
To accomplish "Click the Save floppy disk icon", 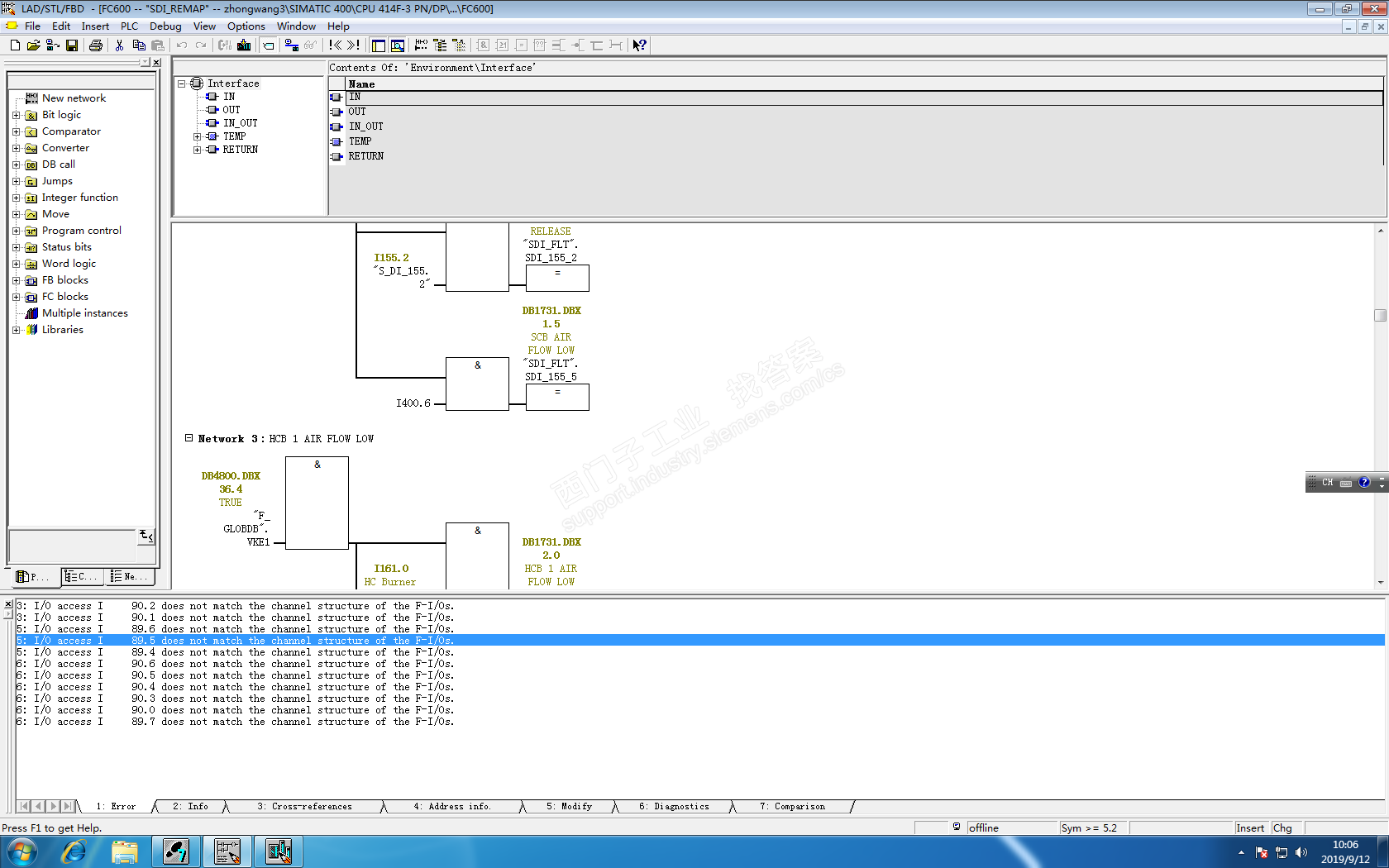I will coord(72,45).
